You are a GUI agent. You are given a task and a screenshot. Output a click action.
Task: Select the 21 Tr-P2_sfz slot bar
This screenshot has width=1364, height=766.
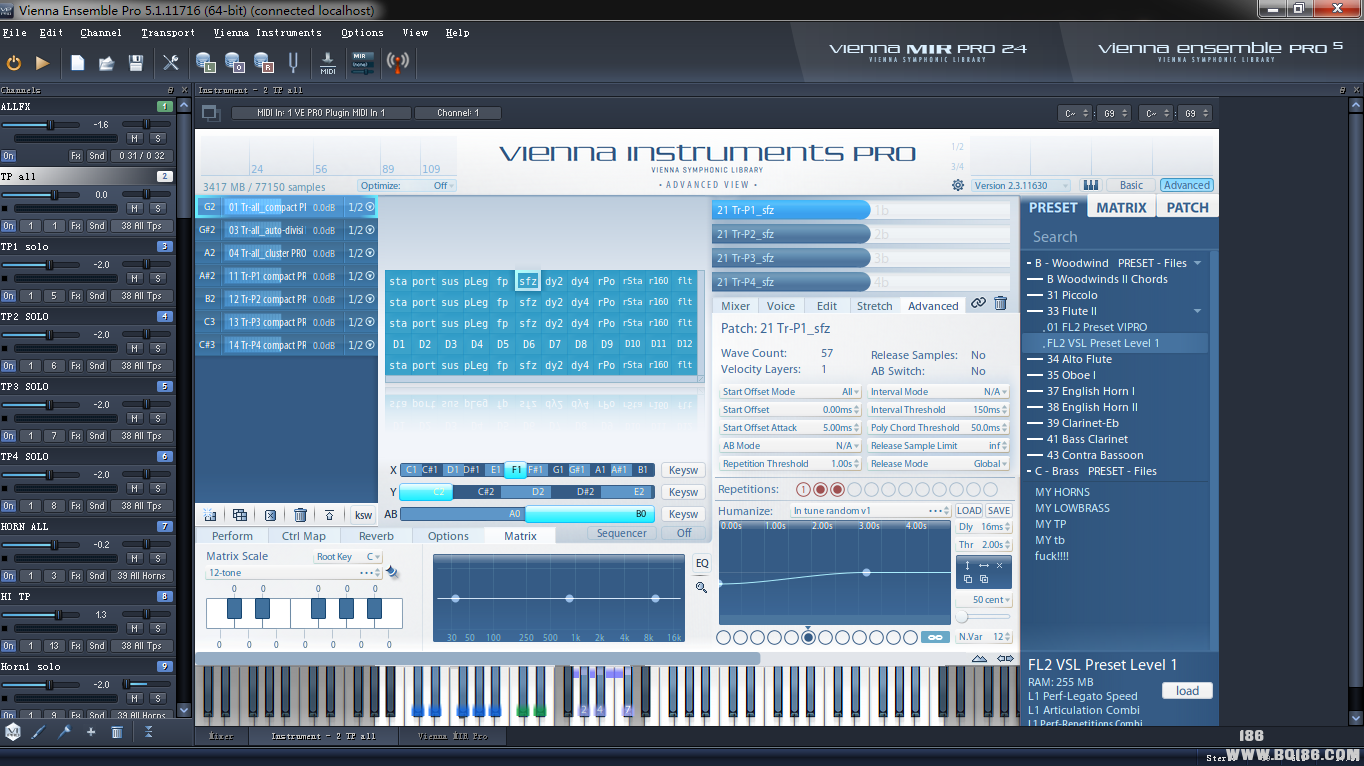pyautogui.click(x=791, y=234)
